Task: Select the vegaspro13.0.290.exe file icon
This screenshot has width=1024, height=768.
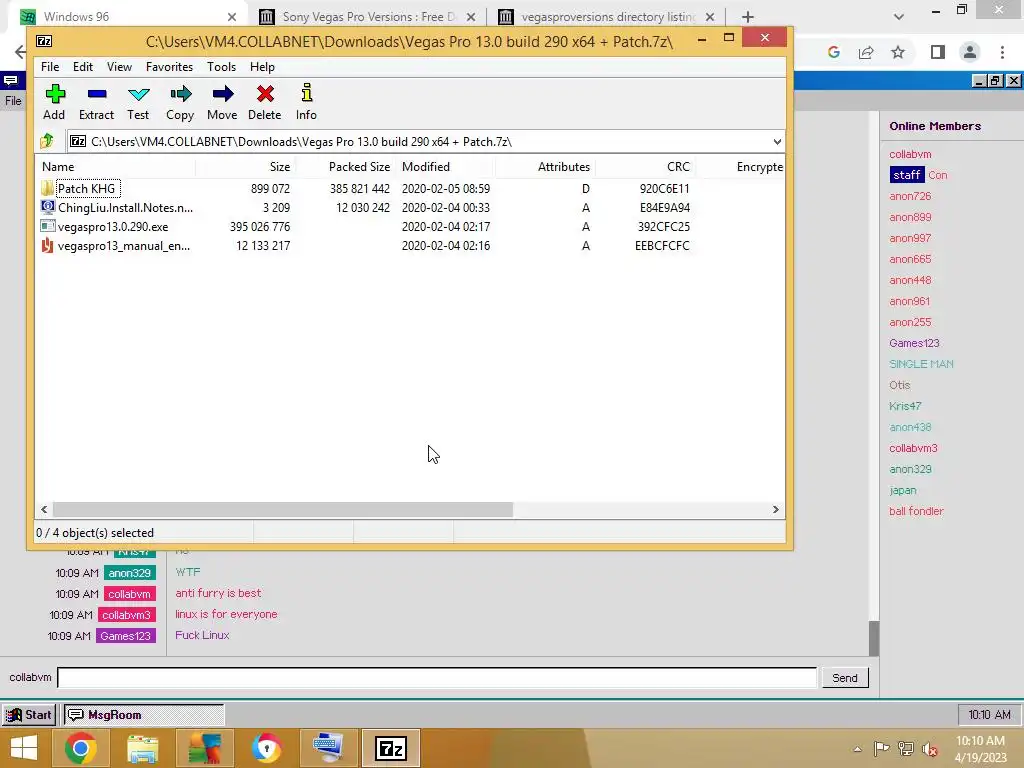Action: [x=48, y=227]
